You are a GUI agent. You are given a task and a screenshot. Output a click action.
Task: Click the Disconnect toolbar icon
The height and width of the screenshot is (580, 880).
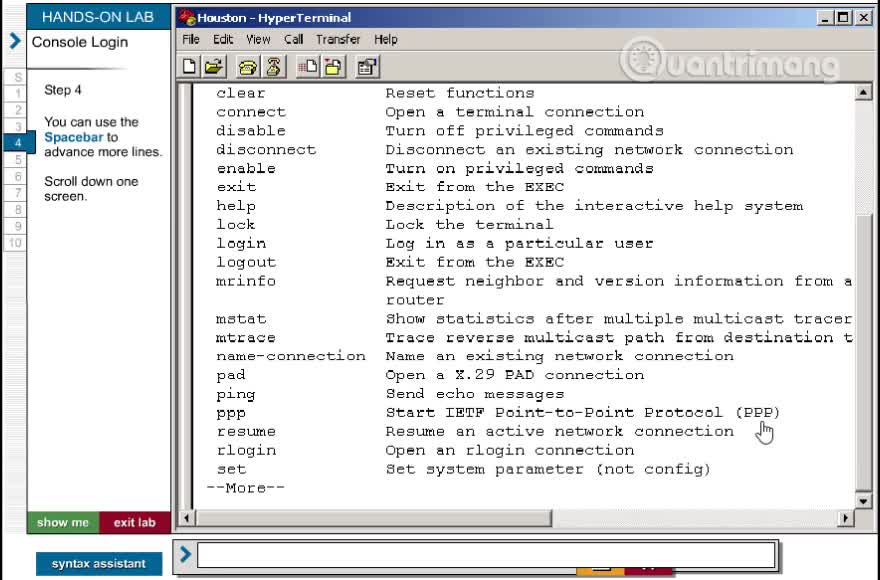pos(274,67)
